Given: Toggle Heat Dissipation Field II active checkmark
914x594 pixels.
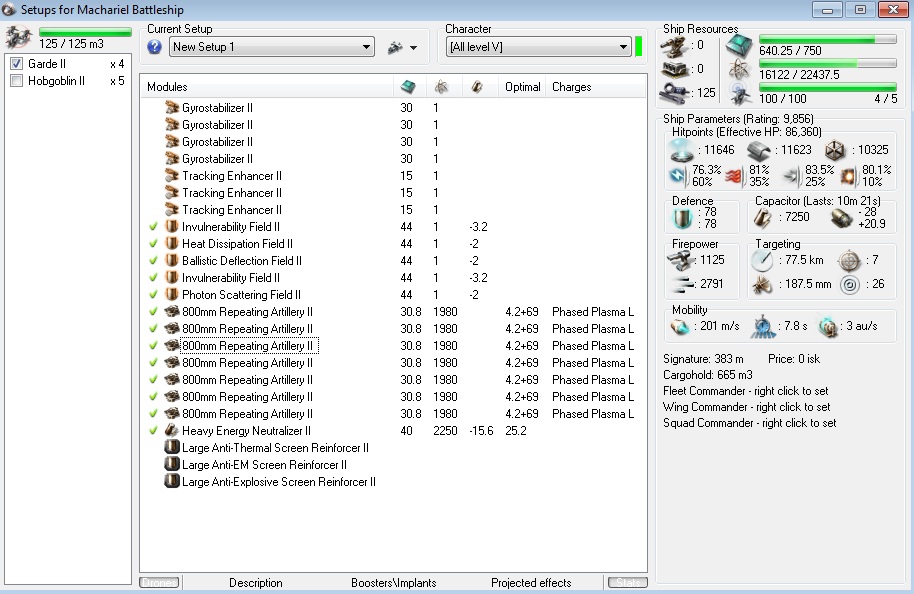Looking at the screenshot, I should tap(153, 244).
